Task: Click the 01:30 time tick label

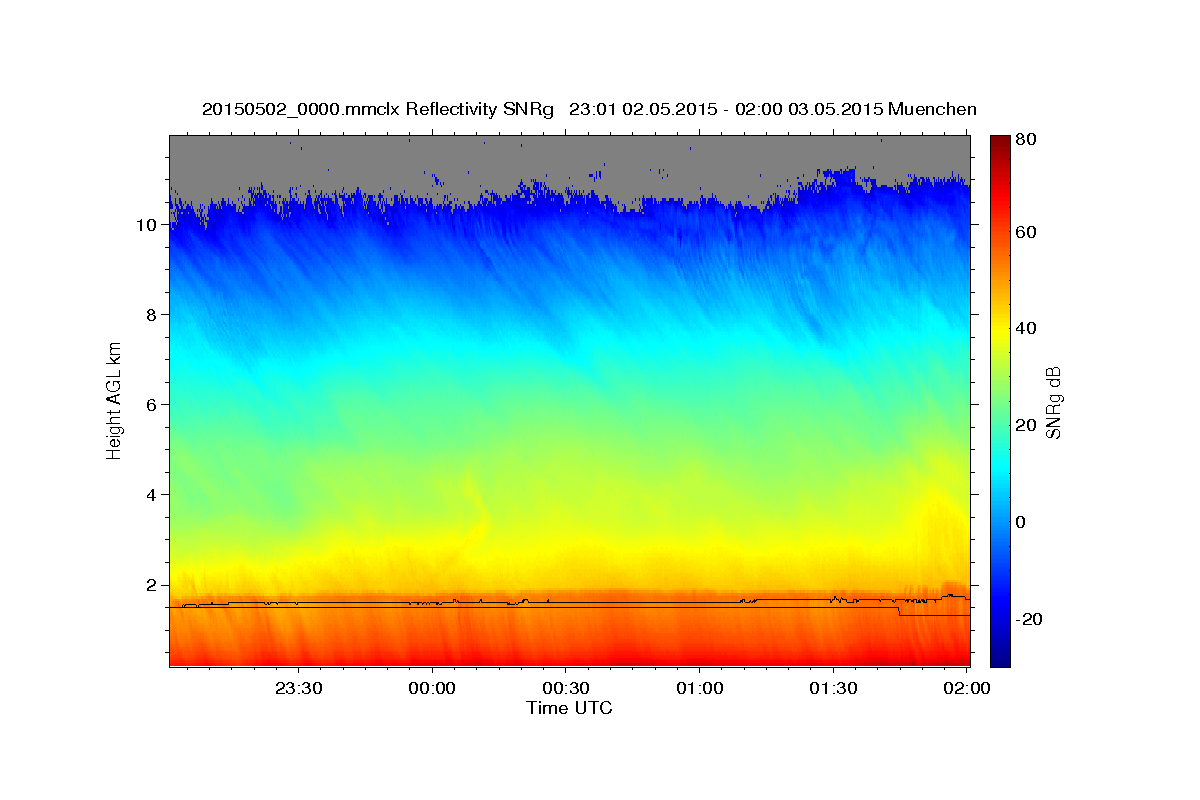Action: [x=834, y=689]
